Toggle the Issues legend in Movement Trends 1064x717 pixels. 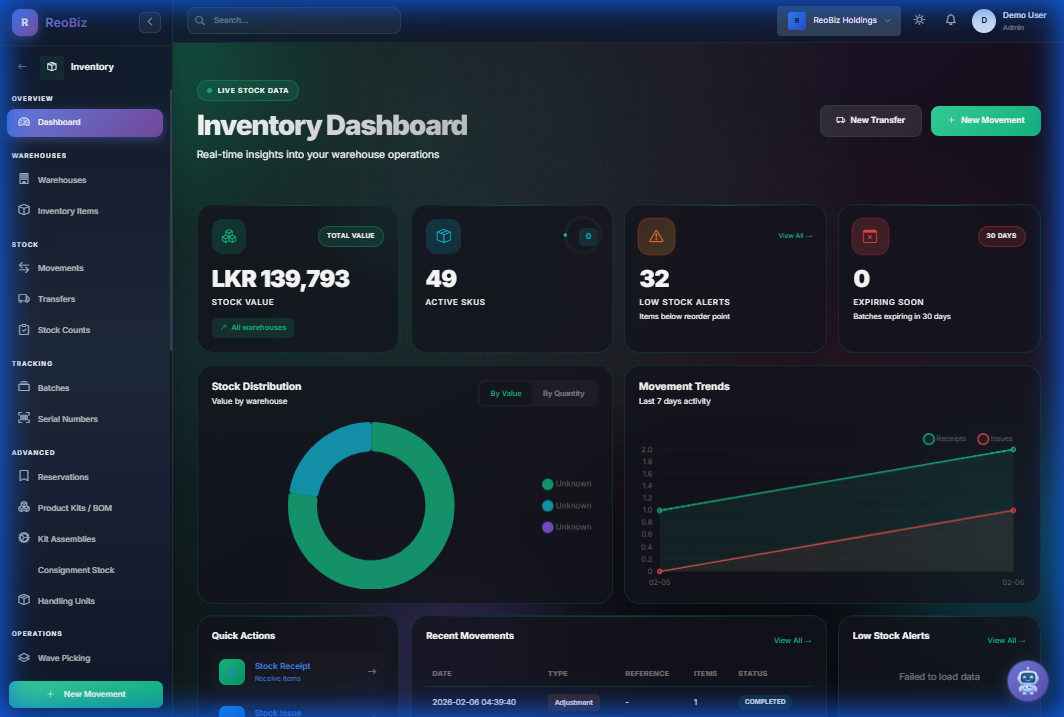(997, 438)
